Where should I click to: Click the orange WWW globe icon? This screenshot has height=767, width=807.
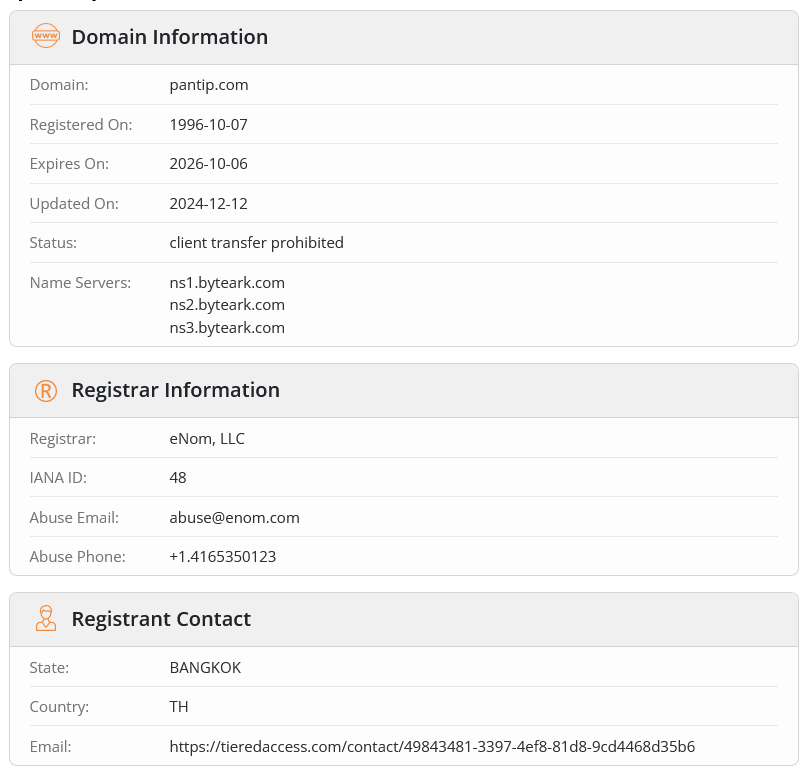(46, 37)
